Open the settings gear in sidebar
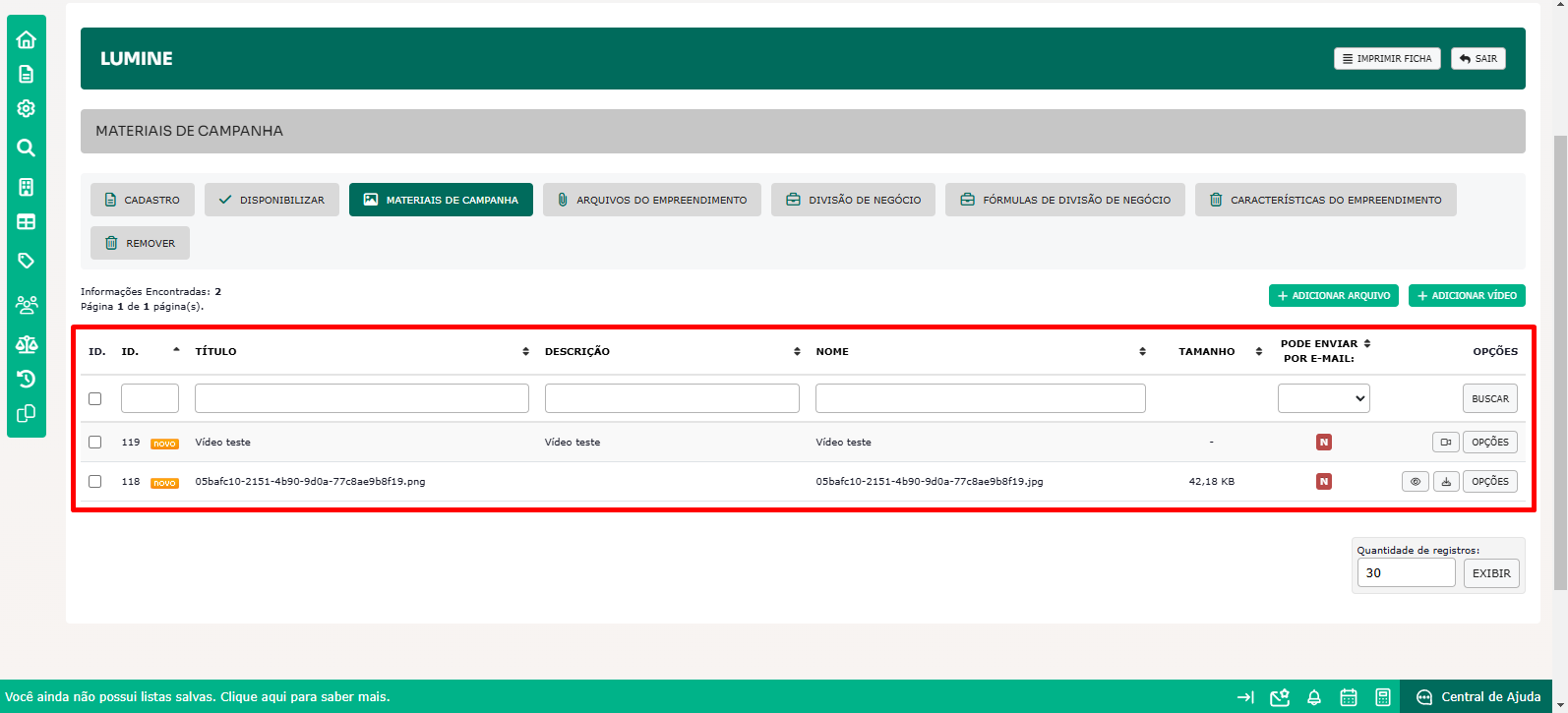Screen dimensions: 1568x713 pyautogui.click(x=27, y=108)
